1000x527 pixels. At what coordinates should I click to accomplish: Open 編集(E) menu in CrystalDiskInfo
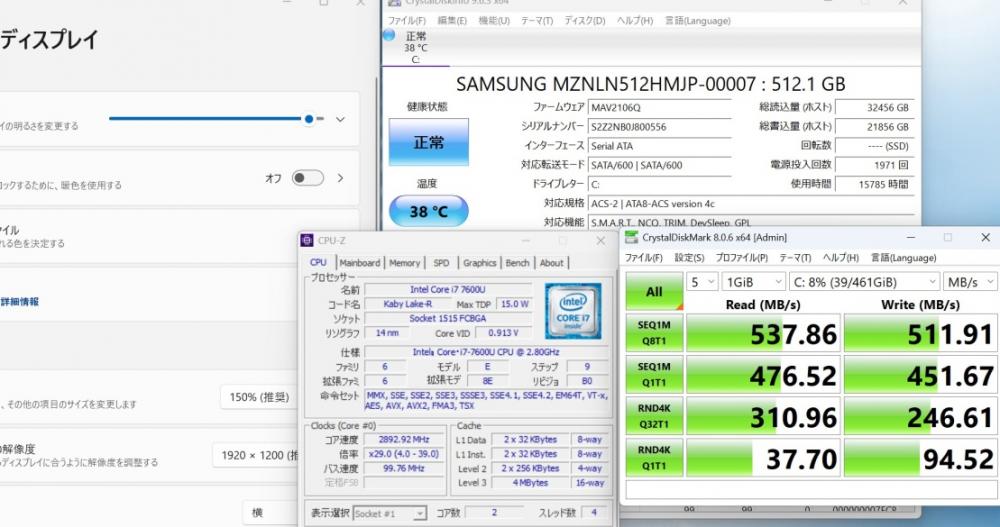pos(452,20)
